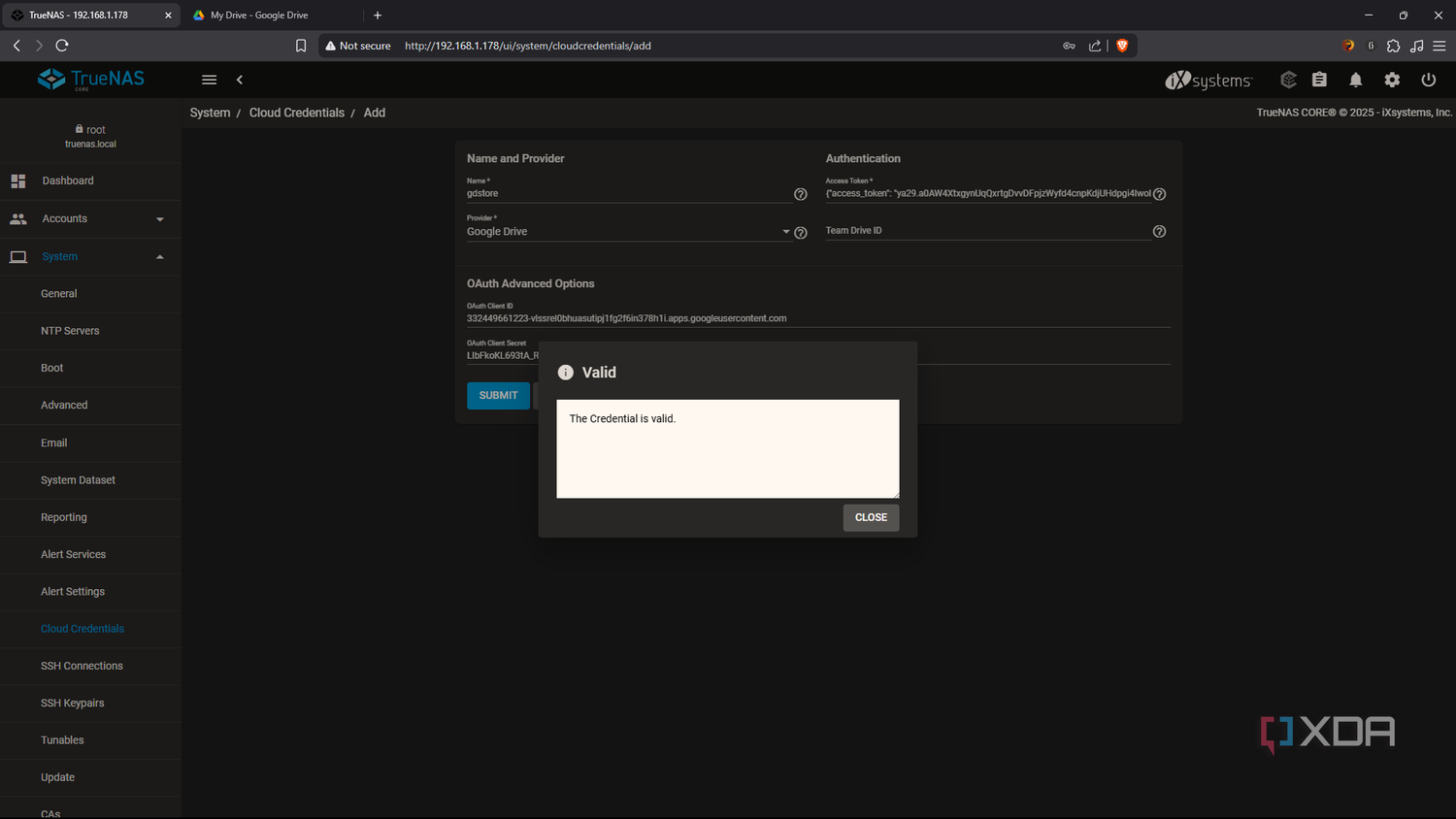Show help for the Access Token field
The image size is (1456, 819).
click(x=1159, y=194)
